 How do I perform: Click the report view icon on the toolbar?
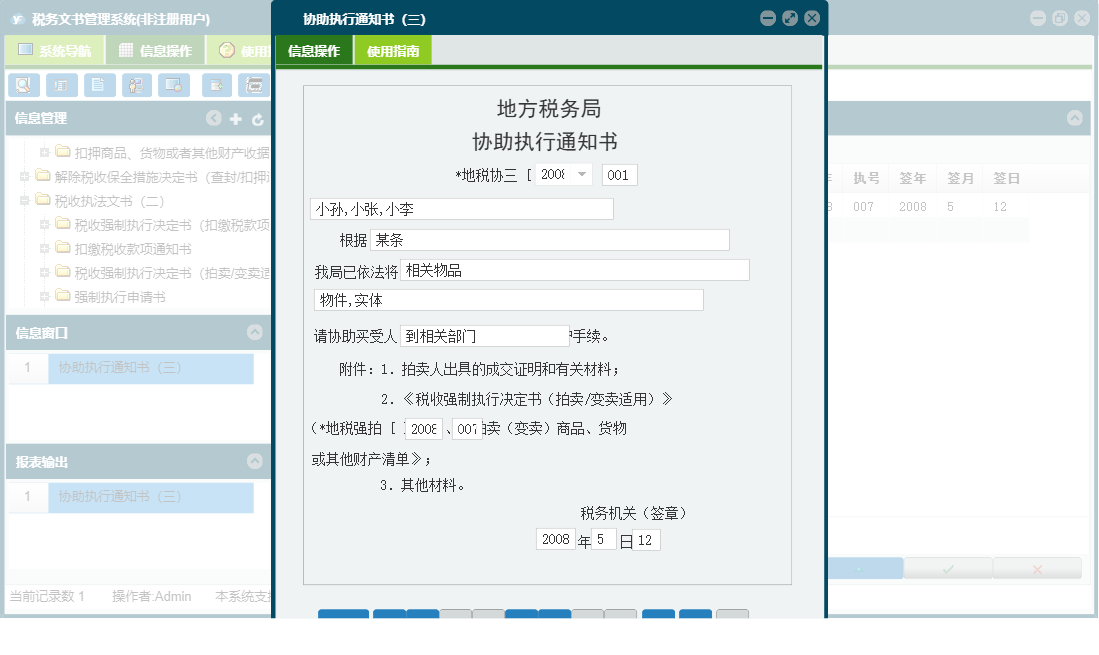(61, 85)
